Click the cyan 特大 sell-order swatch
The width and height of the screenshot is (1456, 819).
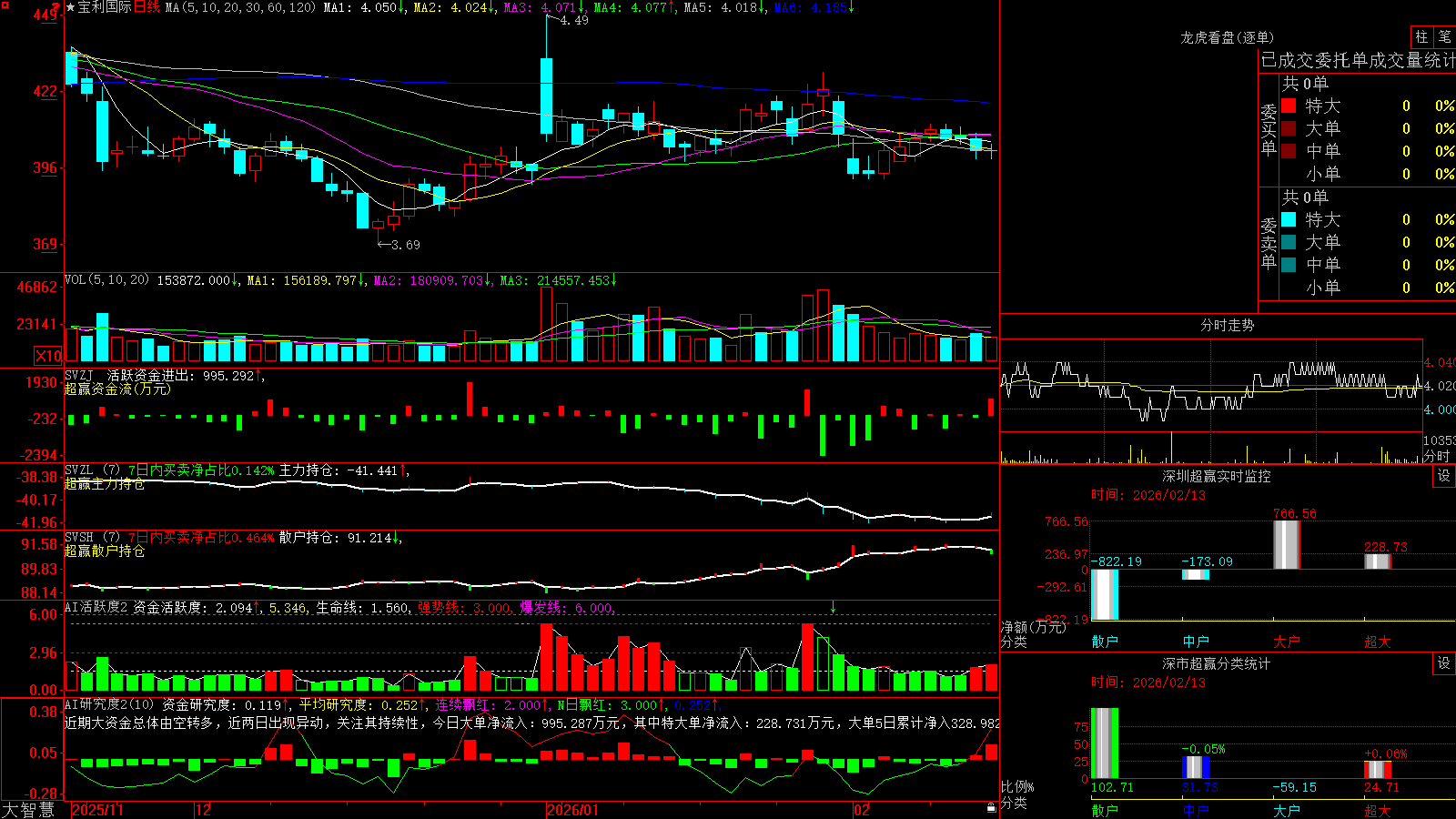1289,219
